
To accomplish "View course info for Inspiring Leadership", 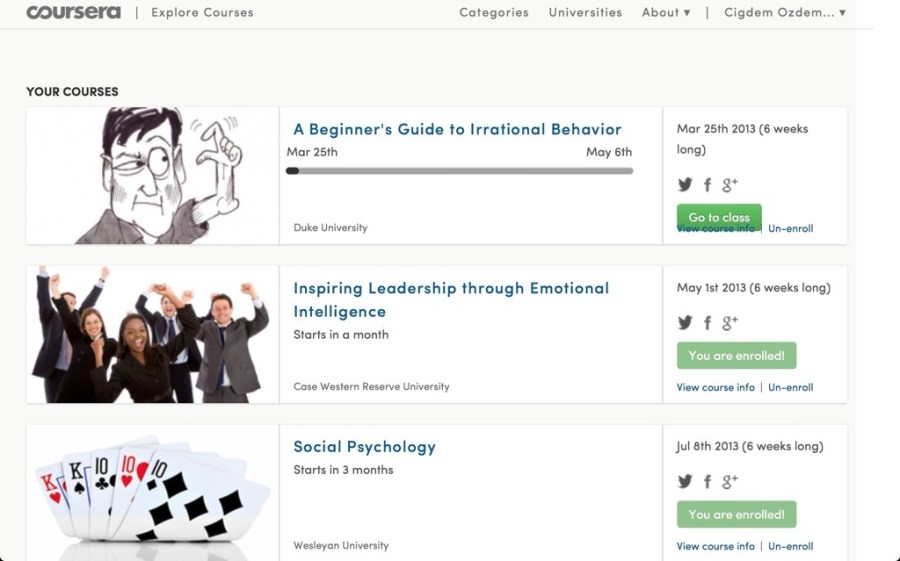I will coord(715,387).
